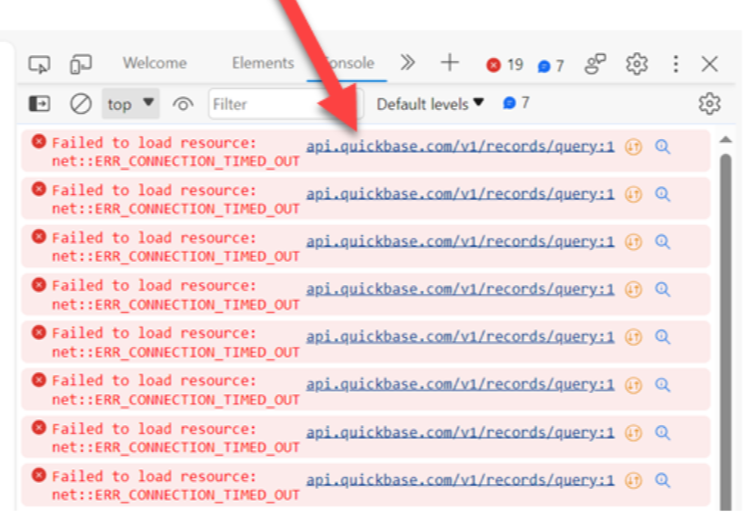Open console settings gear below tab bar
747x523 pixels.
tap(709, 103)
